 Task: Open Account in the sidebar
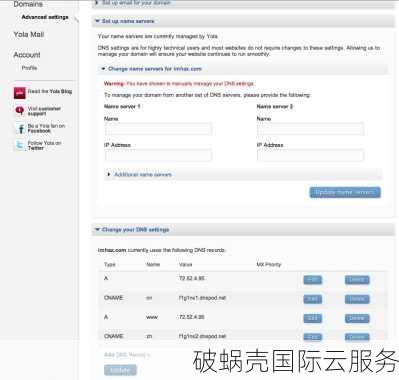(27, 55)
